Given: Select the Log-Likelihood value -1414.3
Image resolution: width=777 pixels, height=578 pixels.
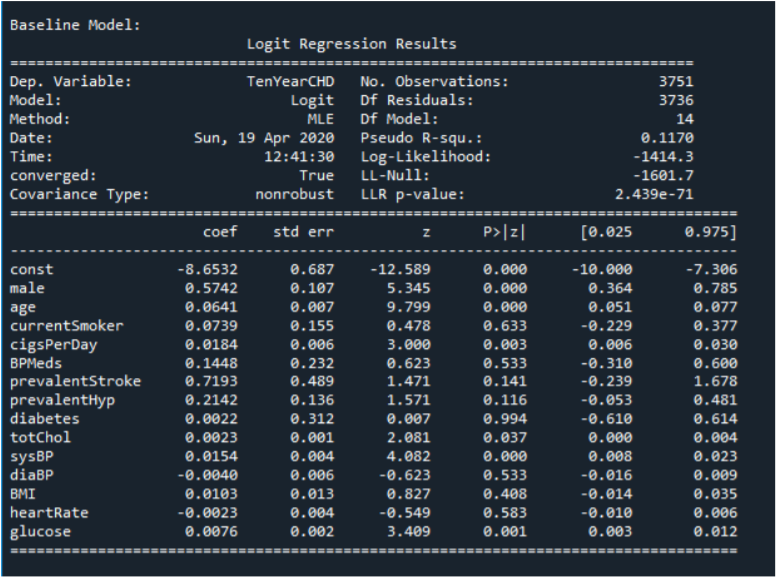Looking at the screenshot, I should pos(663,157).
